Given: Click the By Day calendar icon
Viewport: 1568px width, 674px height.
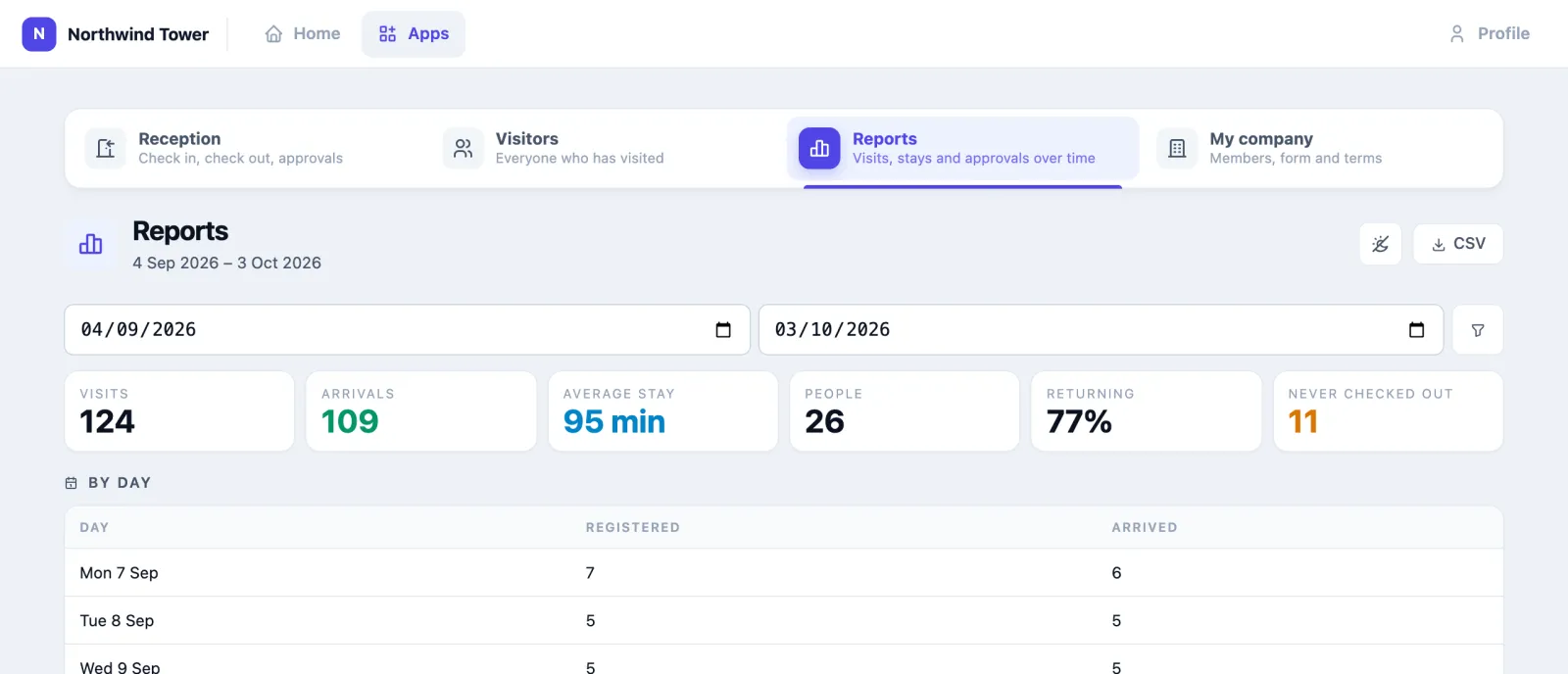Looking at the screenshot, I should point(72,483).
